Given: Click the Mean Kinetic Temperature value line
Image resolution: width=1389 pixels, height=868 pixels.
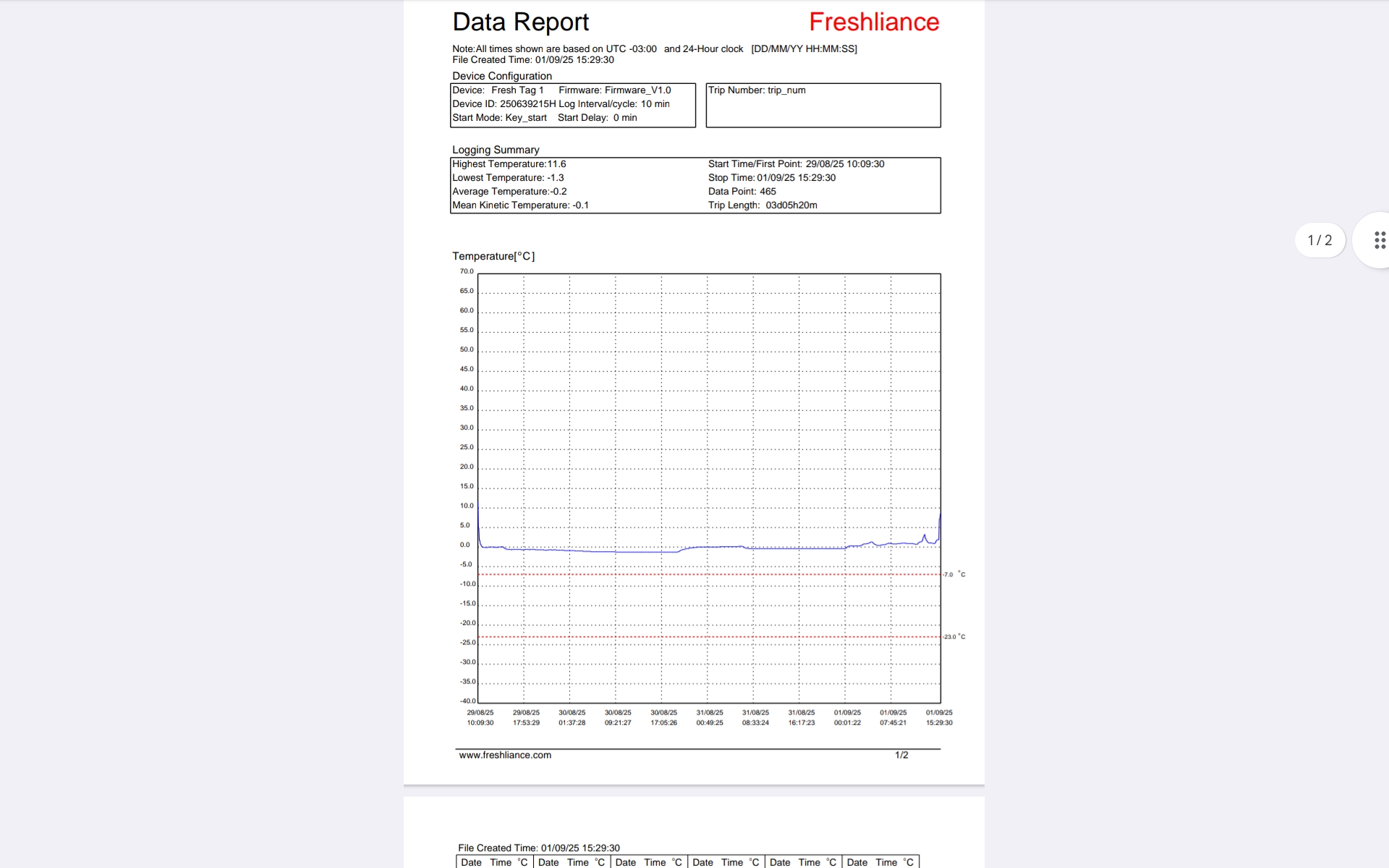Looking at the screenshot, I should point(520,205).
